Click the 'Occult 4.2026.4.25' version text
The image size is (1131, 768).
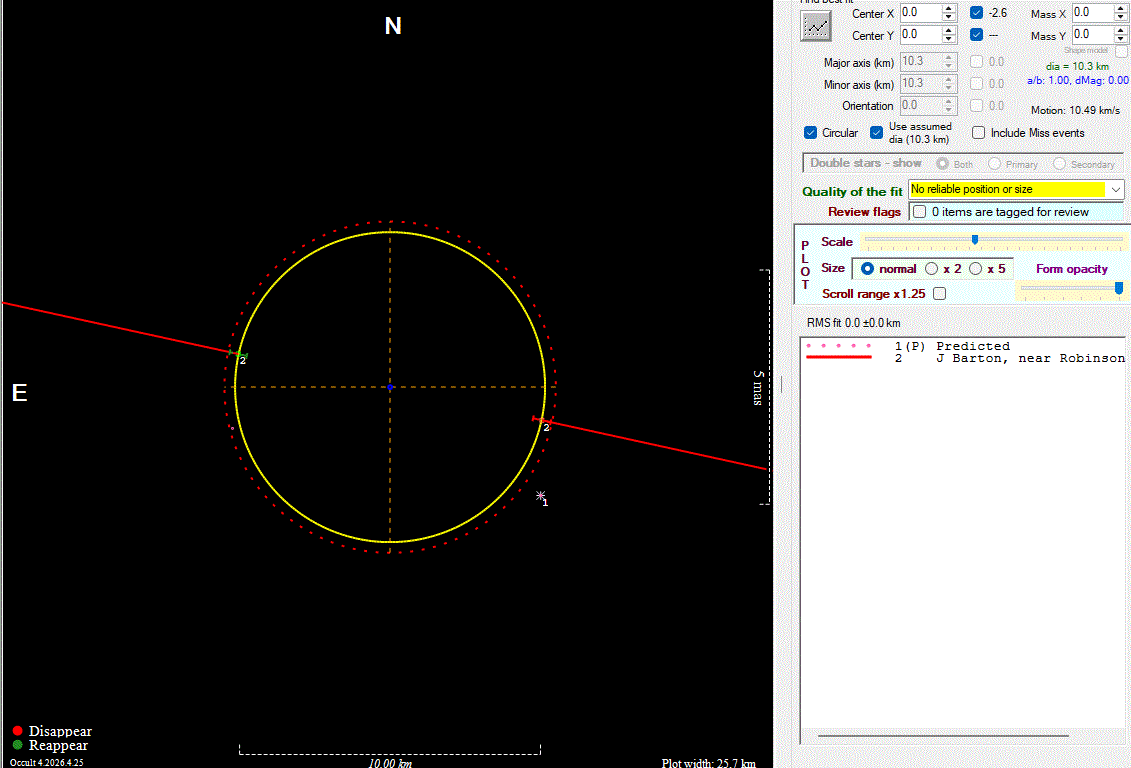46,762
